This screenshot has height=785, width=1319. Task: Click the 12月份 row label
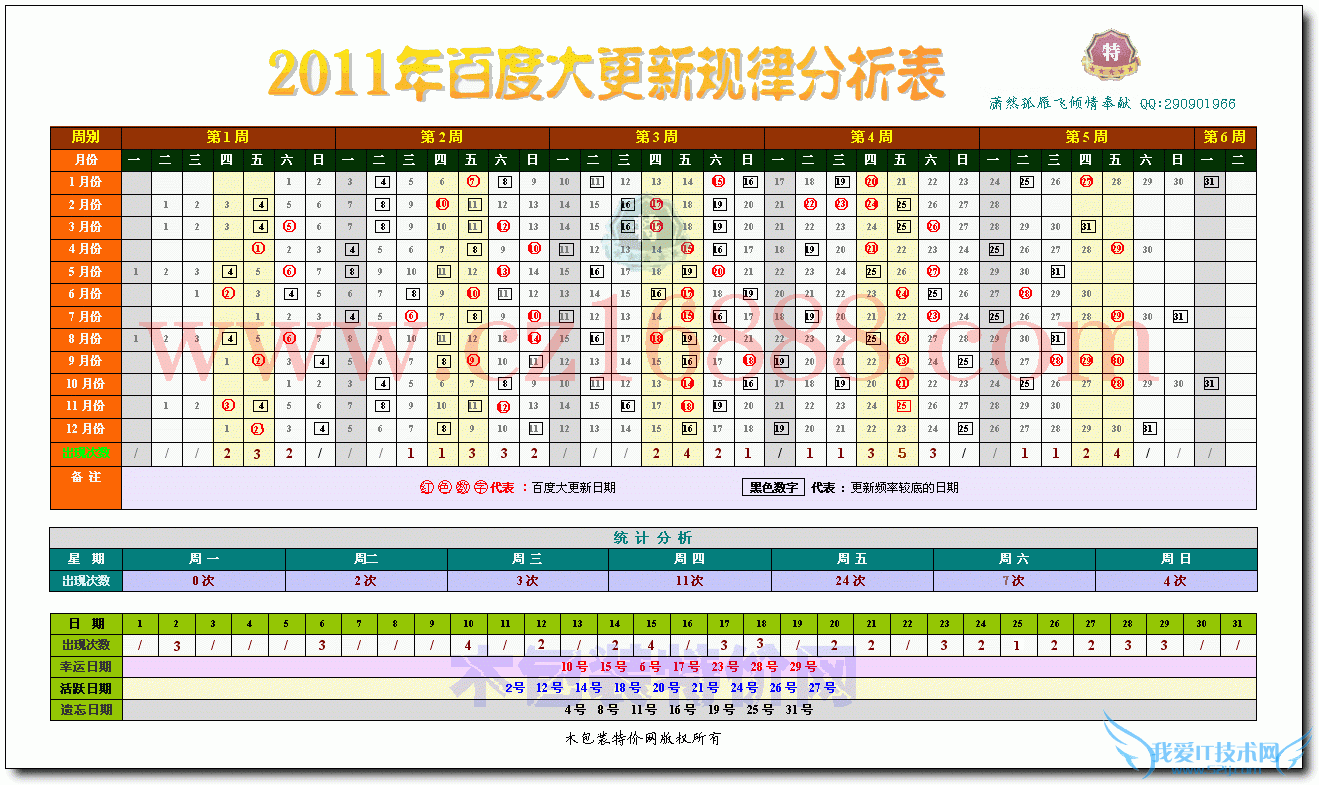[x=86, y=429]
